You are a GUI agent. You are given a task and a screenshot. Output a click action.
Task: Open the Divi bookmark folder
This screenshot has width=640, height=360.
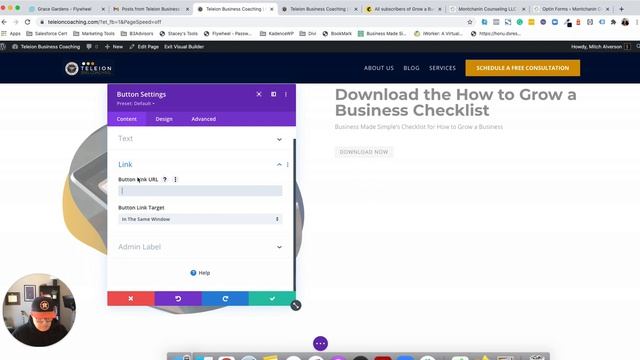tap(308, 33)
